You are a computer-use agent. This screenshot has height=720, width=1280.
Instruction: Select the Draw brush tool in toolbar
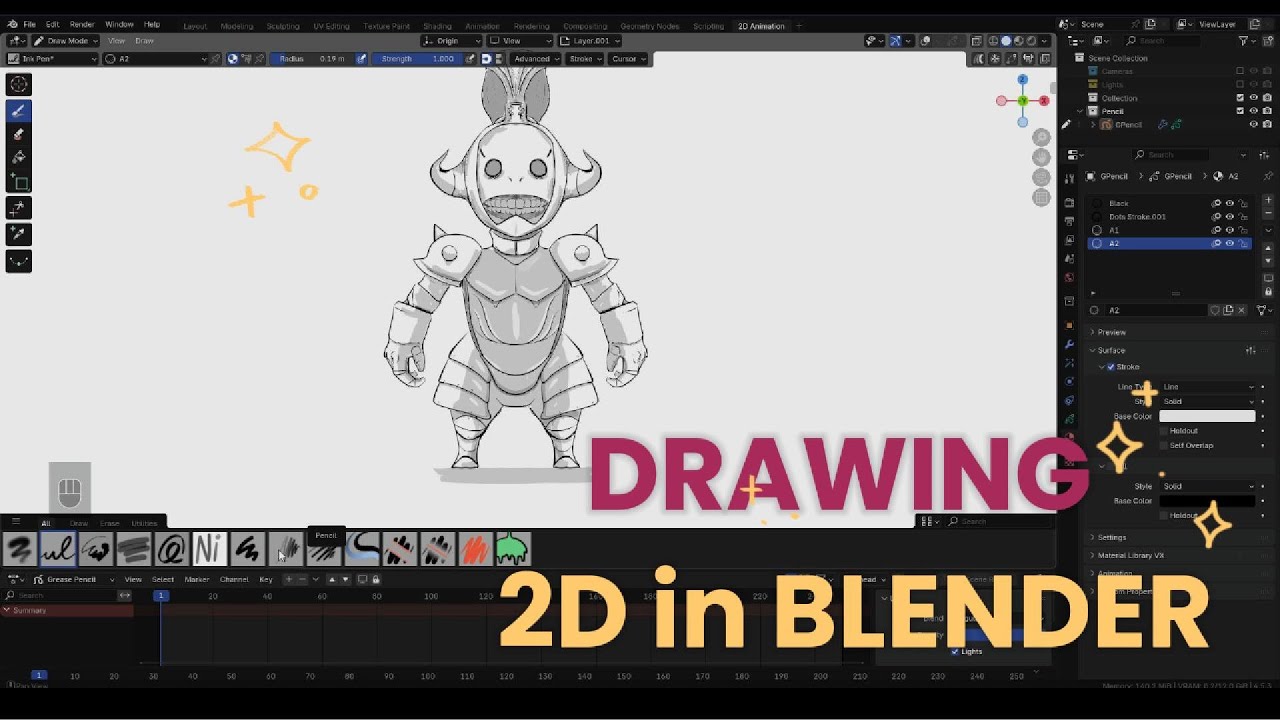coord(19,110)
